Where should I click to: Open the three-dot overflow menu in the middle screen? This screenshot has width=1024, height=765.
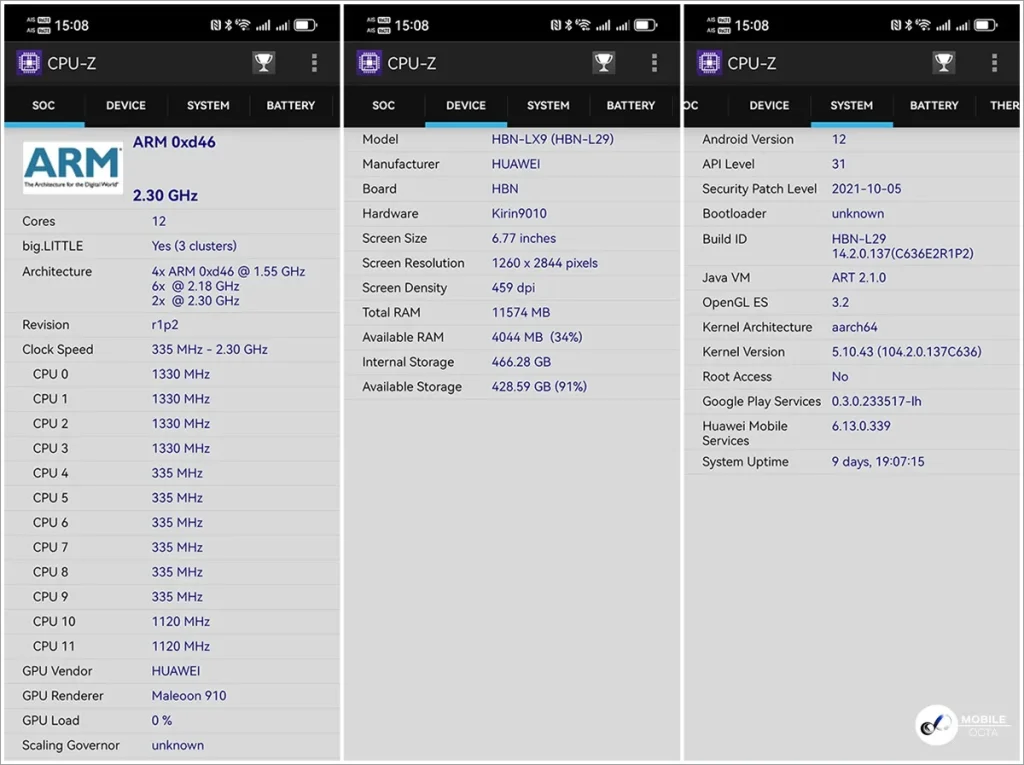pos(654,63)
